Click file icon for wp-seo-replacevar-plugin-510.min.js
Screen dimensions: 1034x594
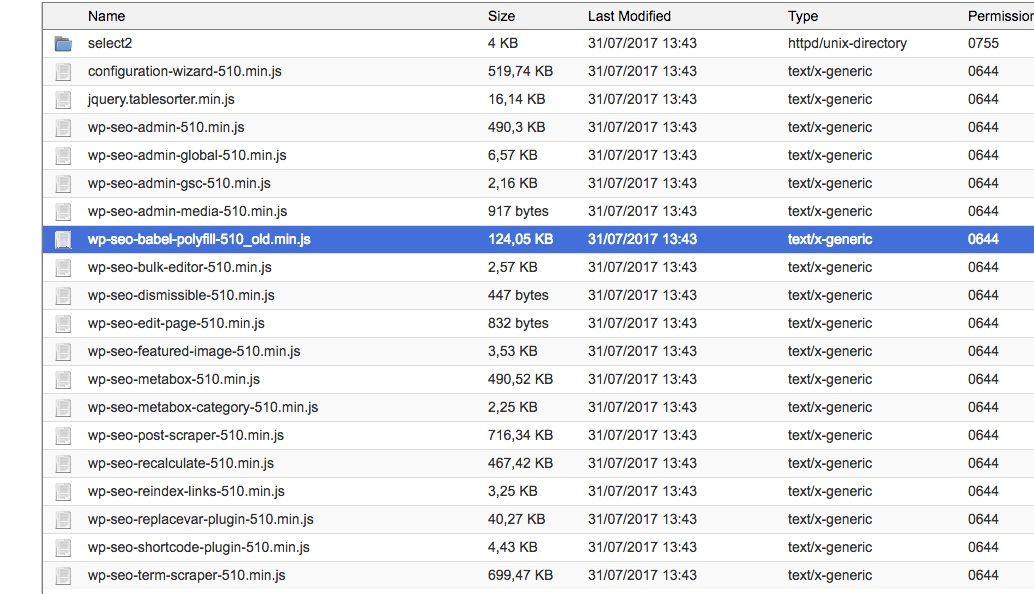point(63,520)
